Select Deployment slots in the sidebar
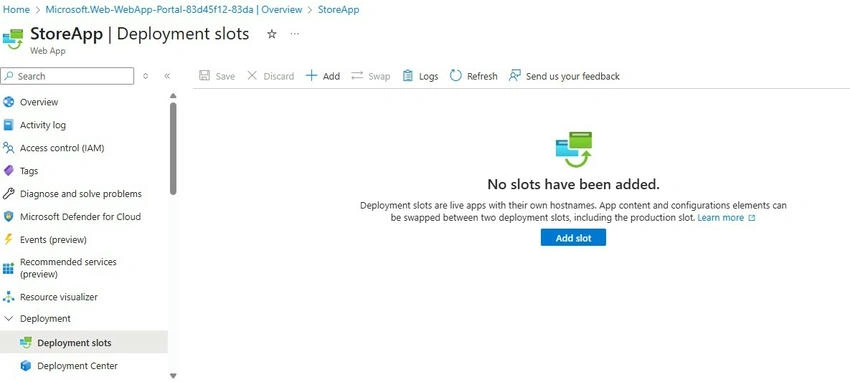 [84, 343]
